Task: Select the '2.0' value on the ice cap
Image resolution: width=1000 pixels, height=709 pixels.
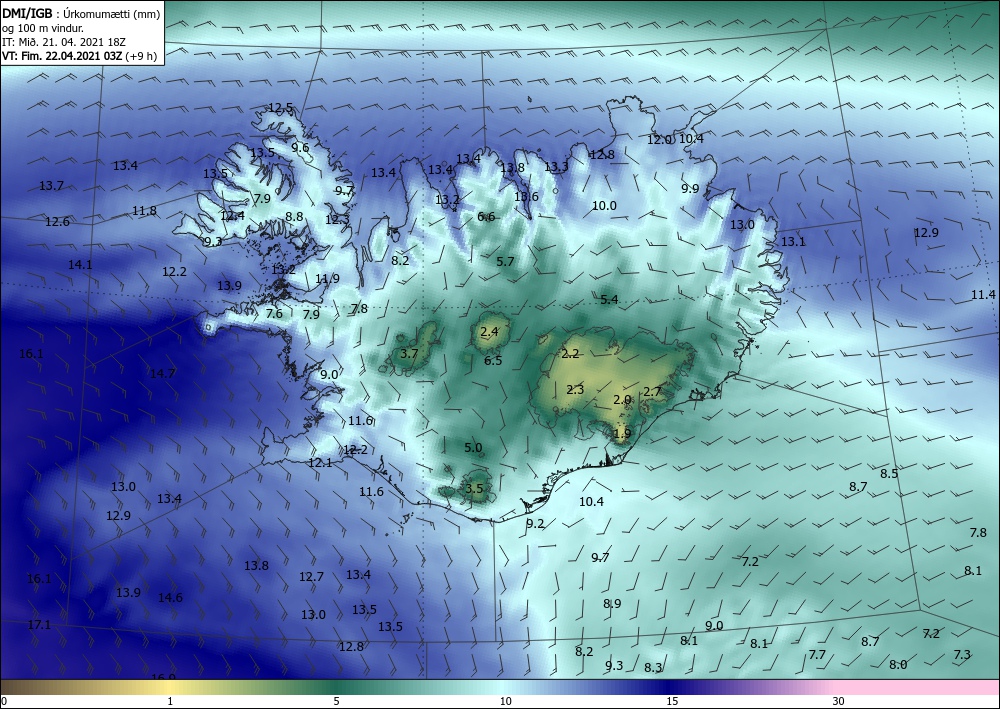Action: click(x=622, y=400)
